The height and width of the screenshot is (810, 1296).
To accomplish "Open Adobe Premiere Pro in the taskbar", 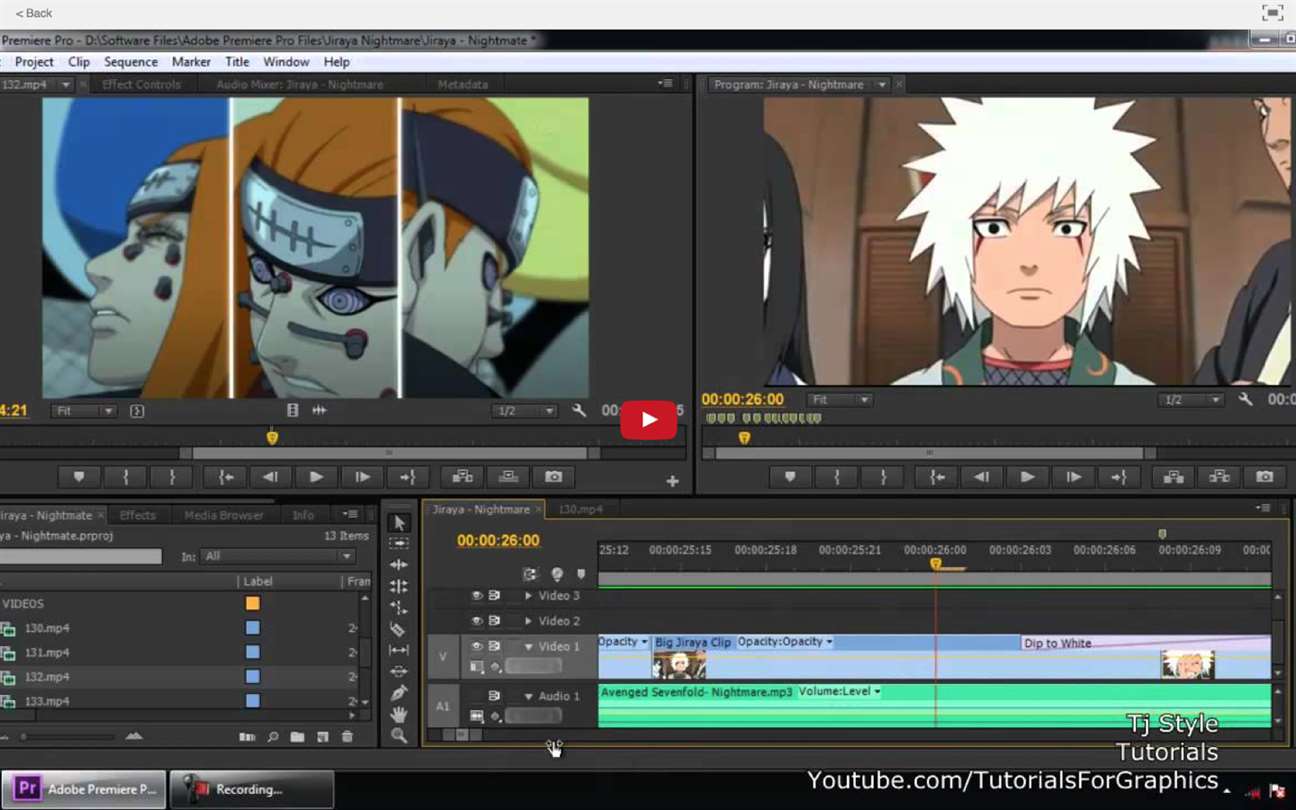I will (86, 789).
